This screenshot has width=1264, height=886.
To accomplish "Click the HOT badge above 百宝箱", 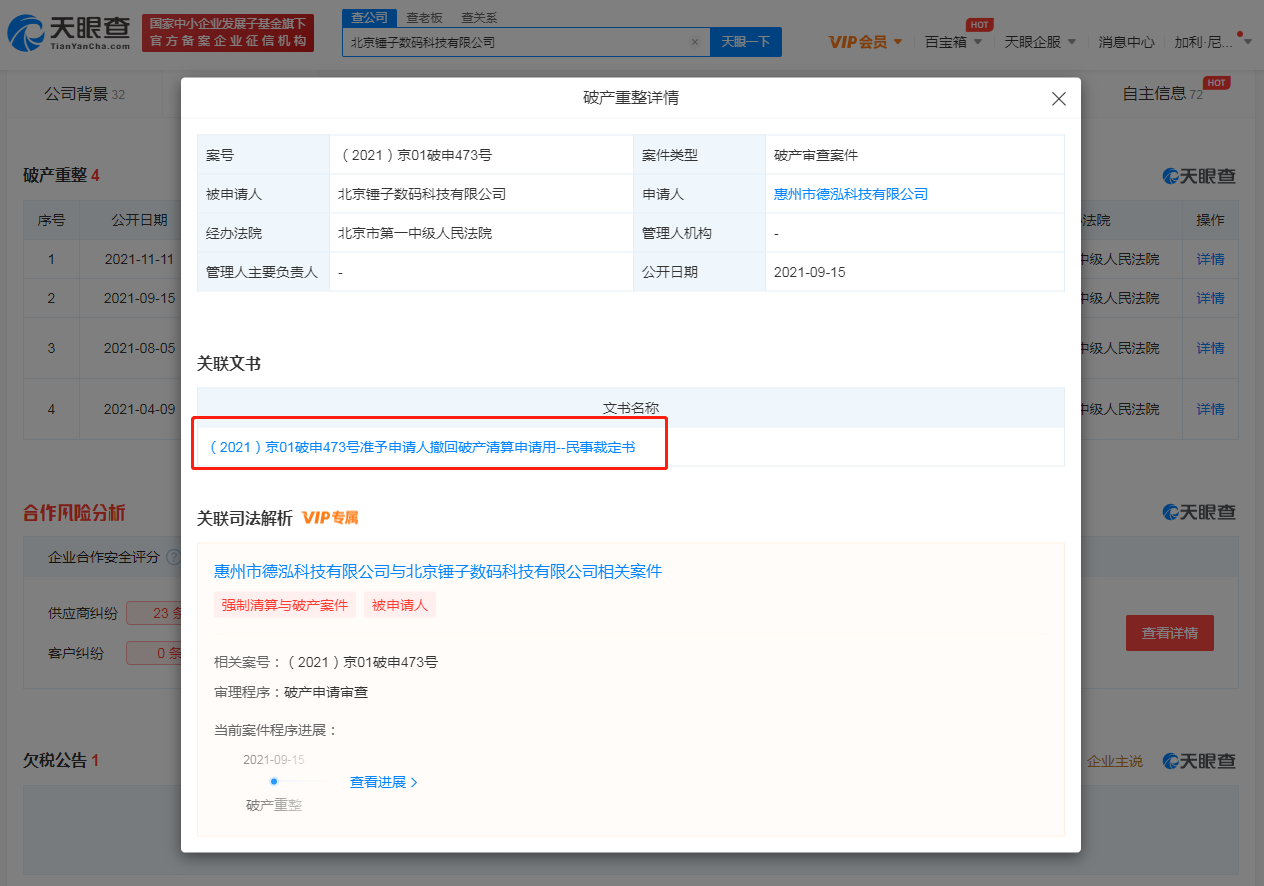I will (979, 24).
